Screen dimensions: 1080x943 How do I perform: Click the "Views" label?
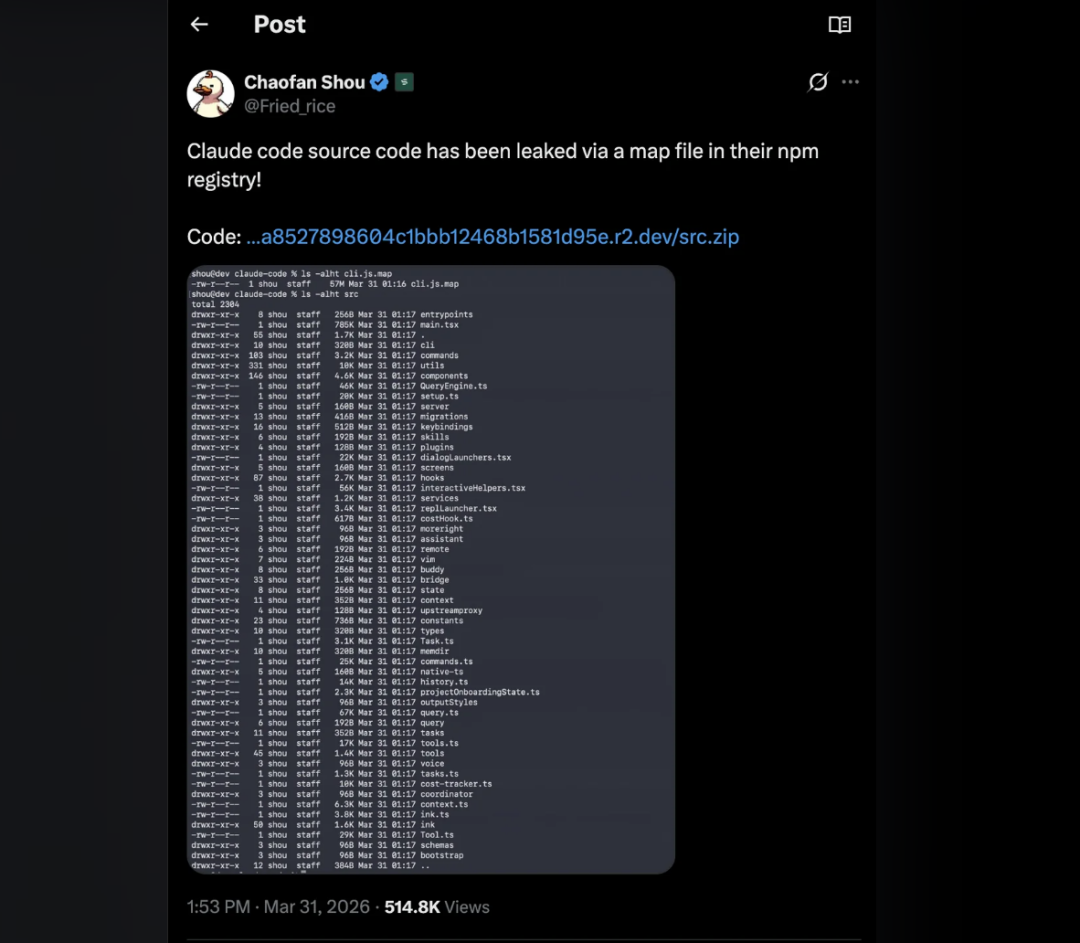point(467,907)
